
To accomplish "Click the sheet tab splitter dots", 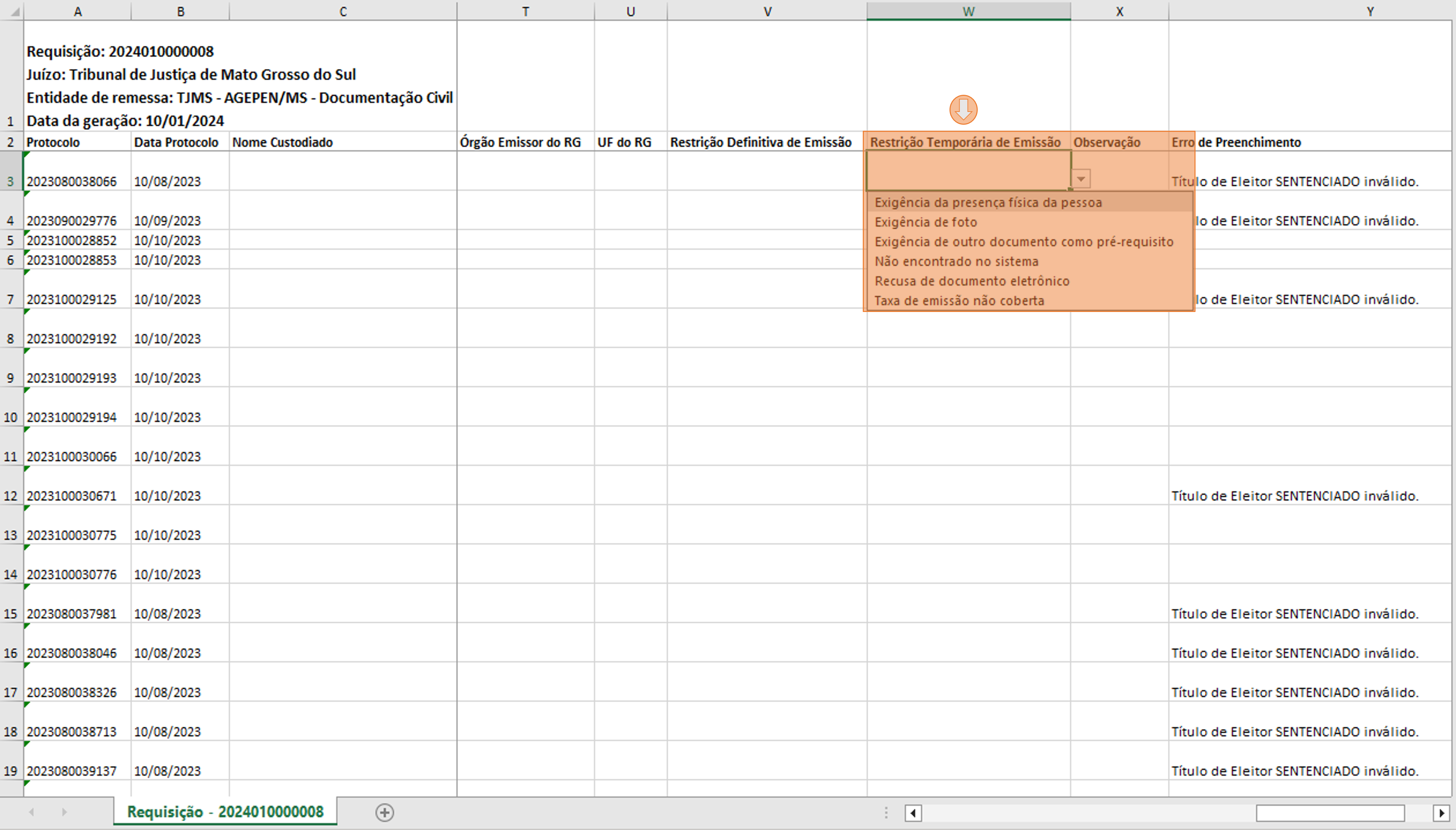I will (886, 813).
